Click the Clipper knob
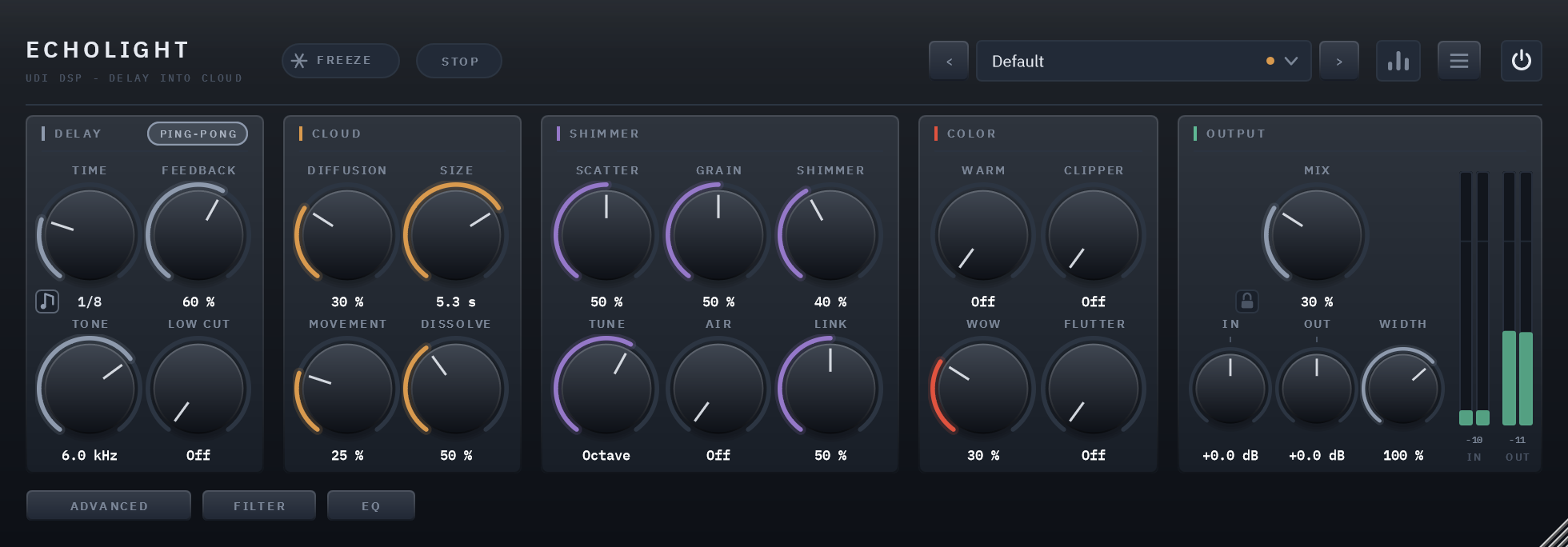 [x=1093, y=235]
